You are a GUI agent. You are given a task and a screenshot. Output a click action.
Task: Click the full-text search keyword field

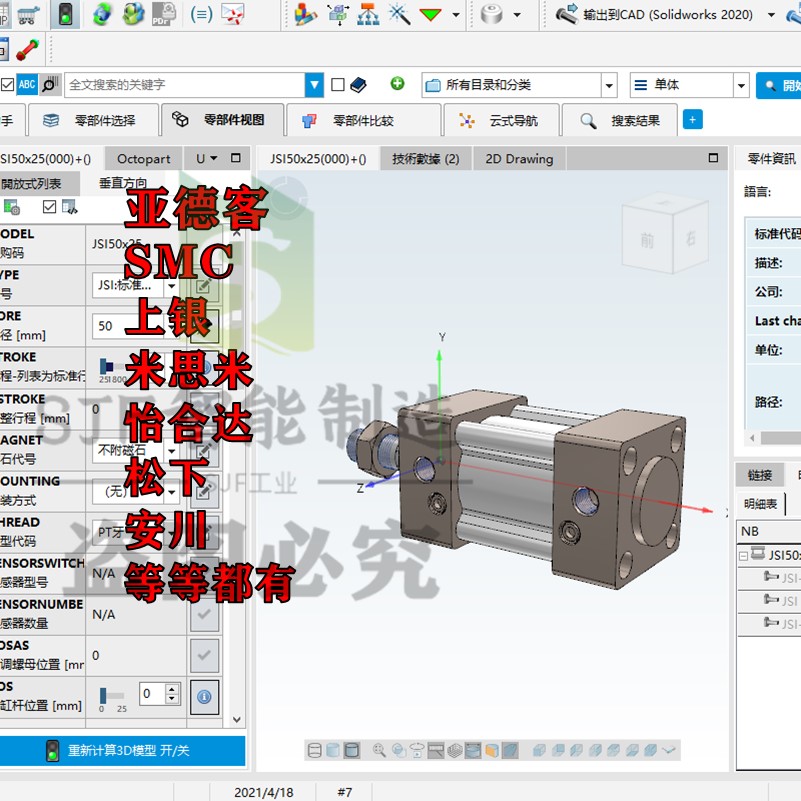pos(184,85)
